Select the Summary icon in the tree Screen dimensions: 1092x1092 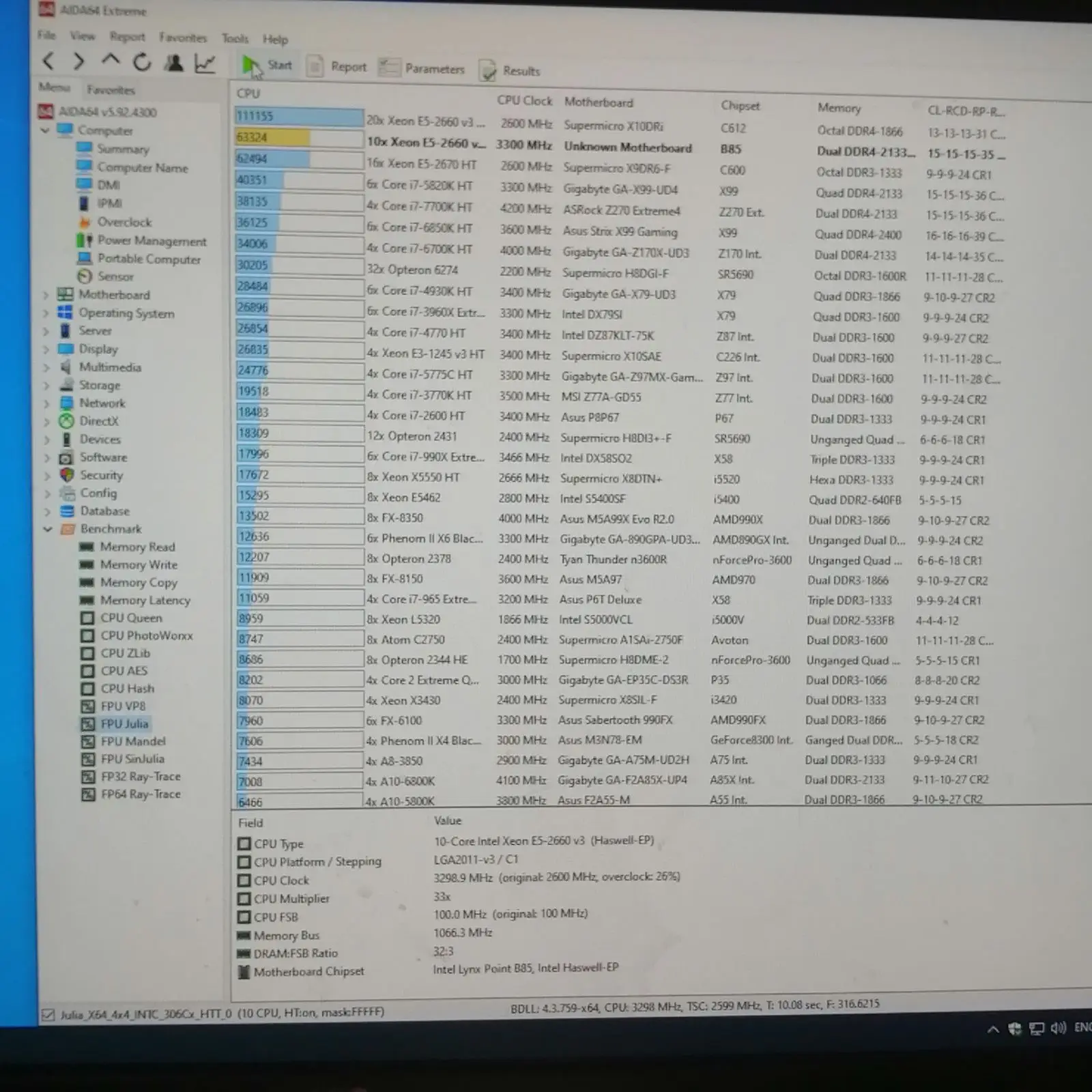click(85, 148)
